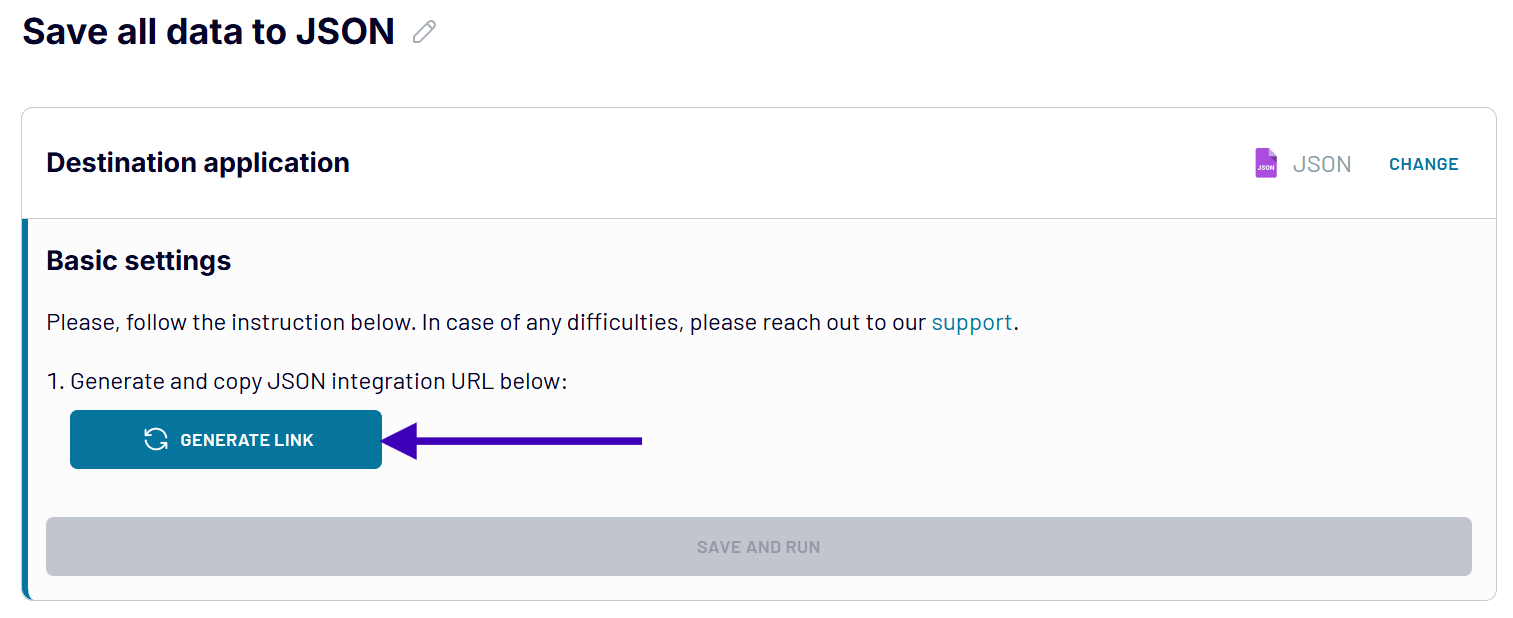The image size is (1513, 618).
Task: Click step one instruction text
Action: pyautogui.click(x=306, y=381)
